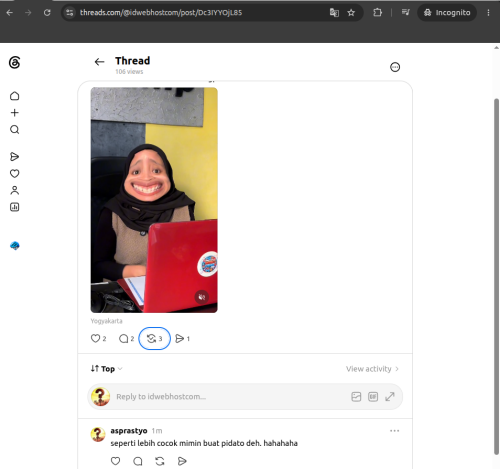Click asprastyo's comment avatar
The image size is (500, 469).
tap(98, 434)
